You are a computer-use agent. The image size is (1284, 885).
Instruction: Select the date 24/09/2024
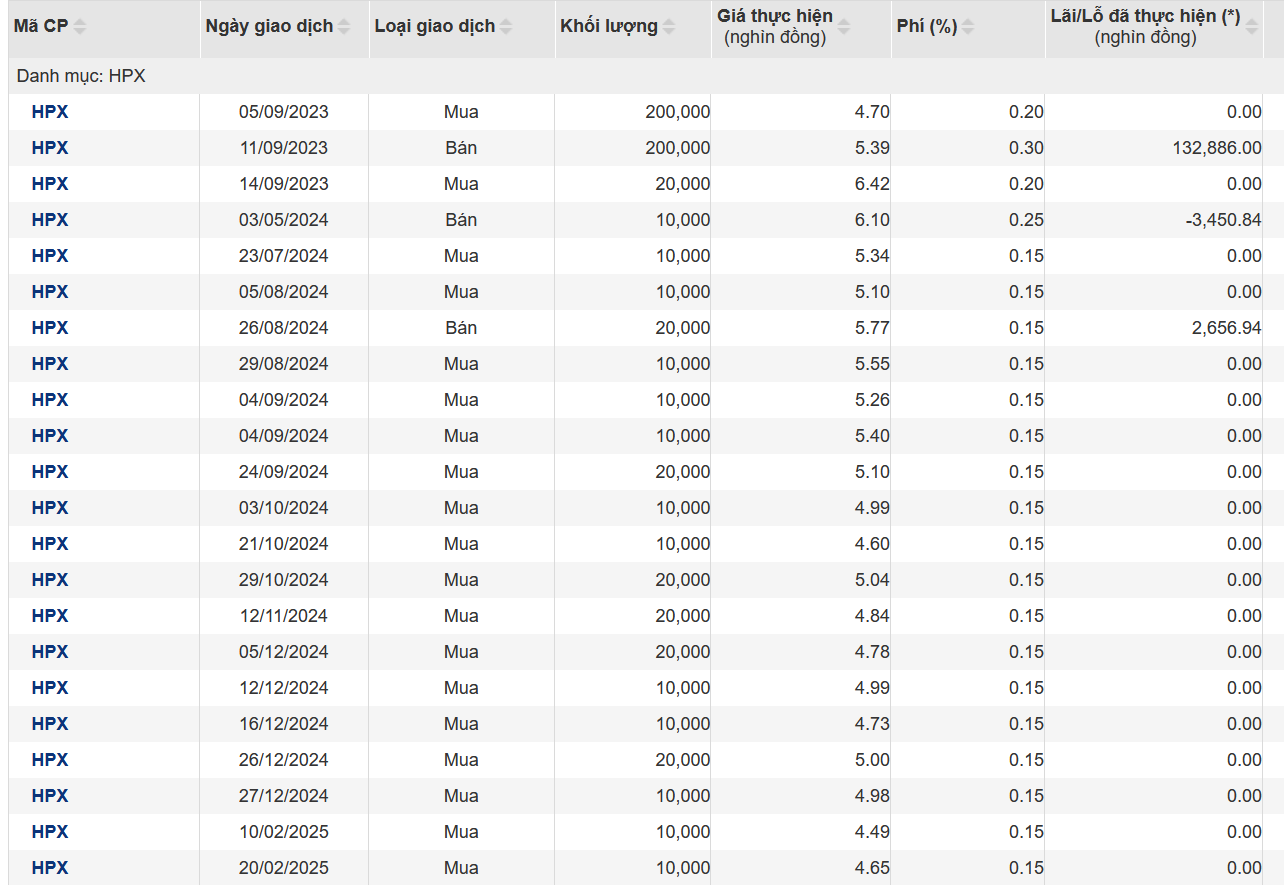point(284,472)
